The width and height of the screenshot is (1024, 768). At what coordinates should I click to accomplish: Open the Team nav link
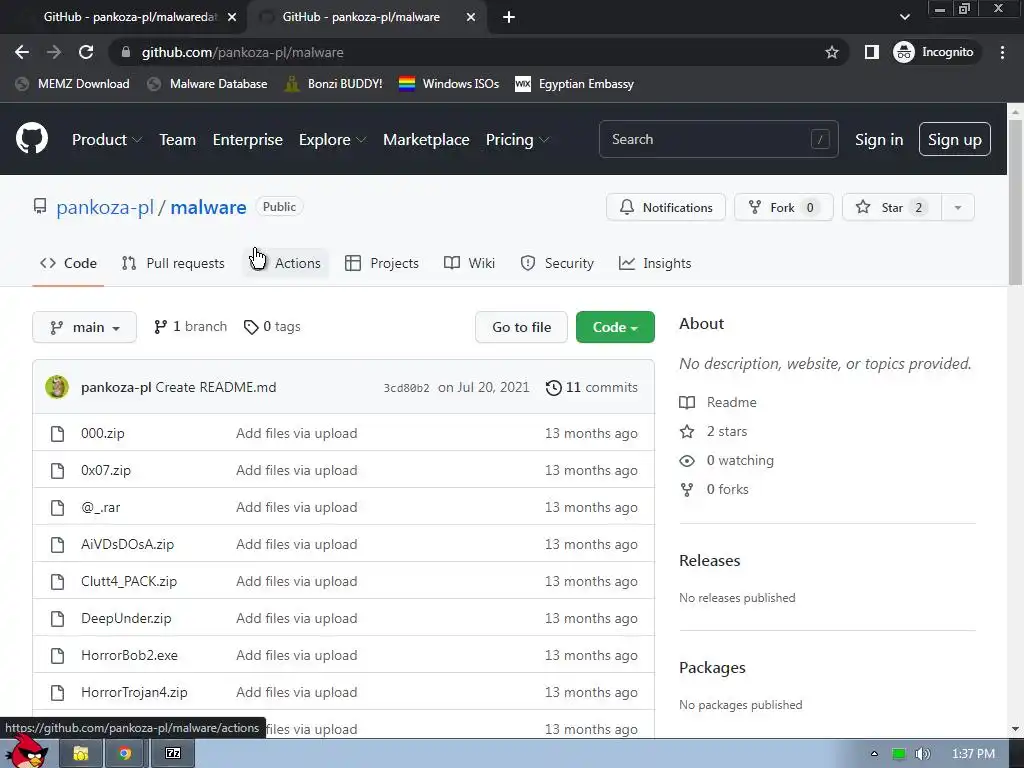click(178, 140)
